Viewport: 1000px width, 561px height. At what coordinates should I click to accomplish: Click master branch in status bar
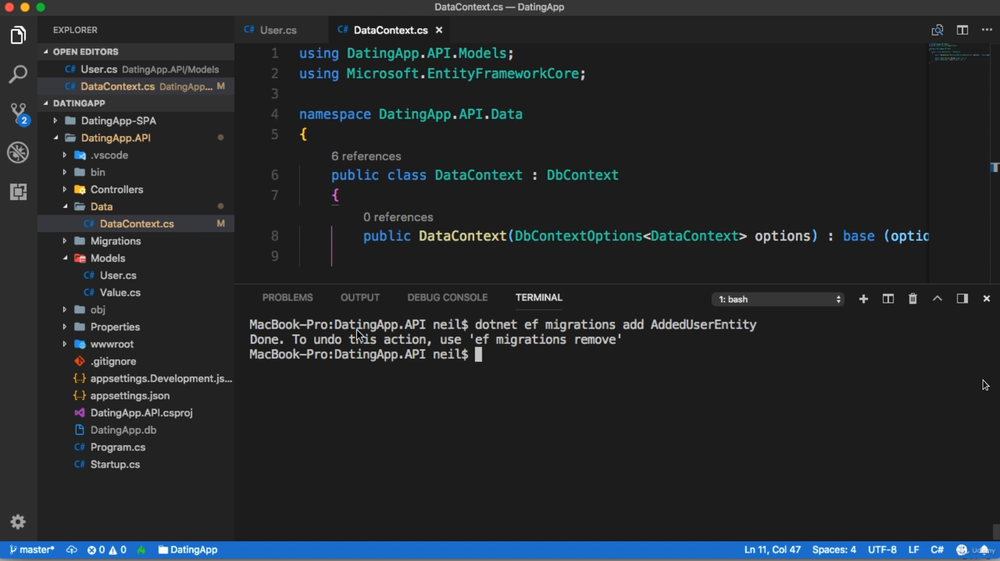pos(31,550)
